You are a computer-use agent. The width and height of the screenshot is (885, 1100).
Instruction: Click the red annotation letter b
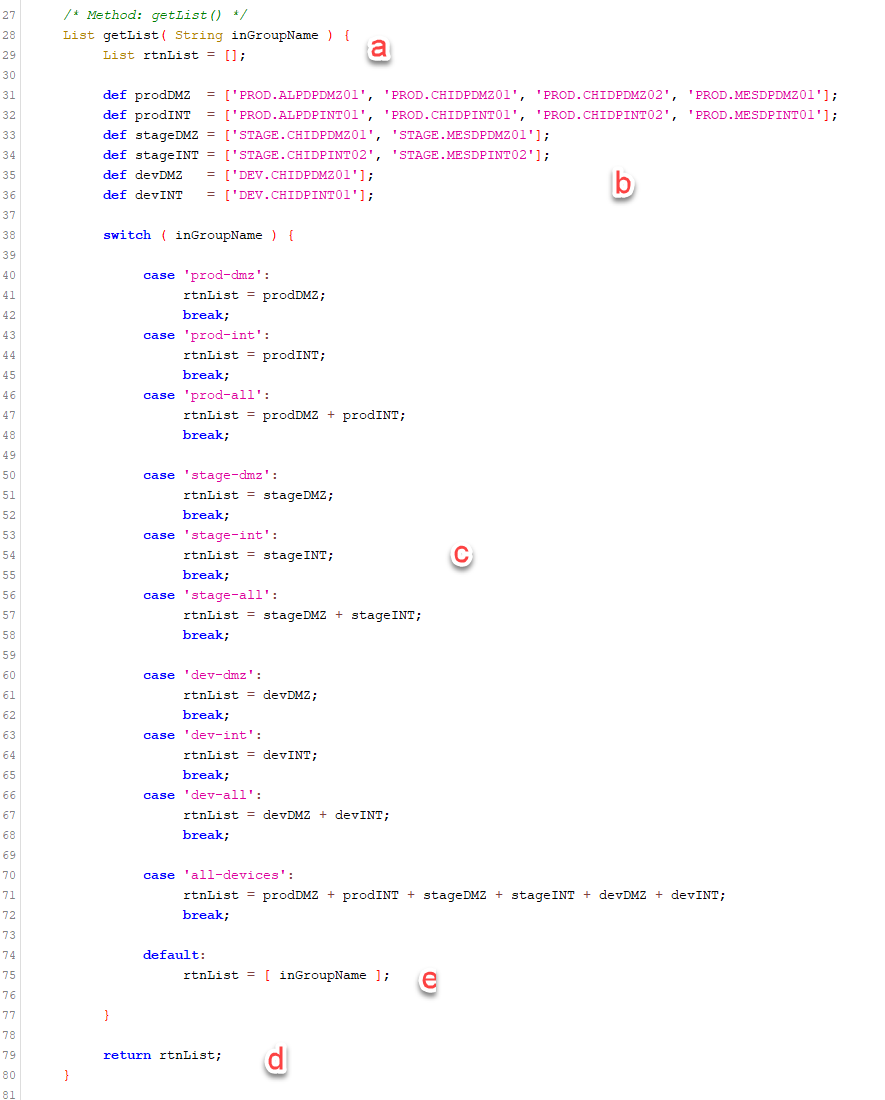pyautogui.click(x=622, y=184)
